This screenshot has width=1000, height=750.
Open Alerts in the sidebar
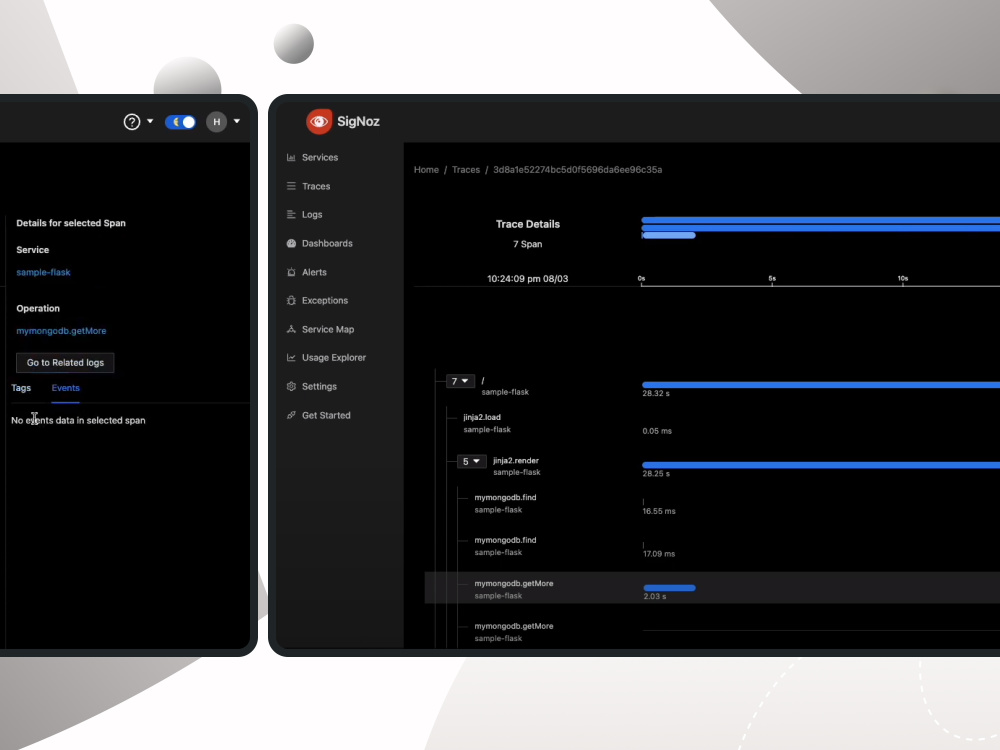tap(314, 272)
